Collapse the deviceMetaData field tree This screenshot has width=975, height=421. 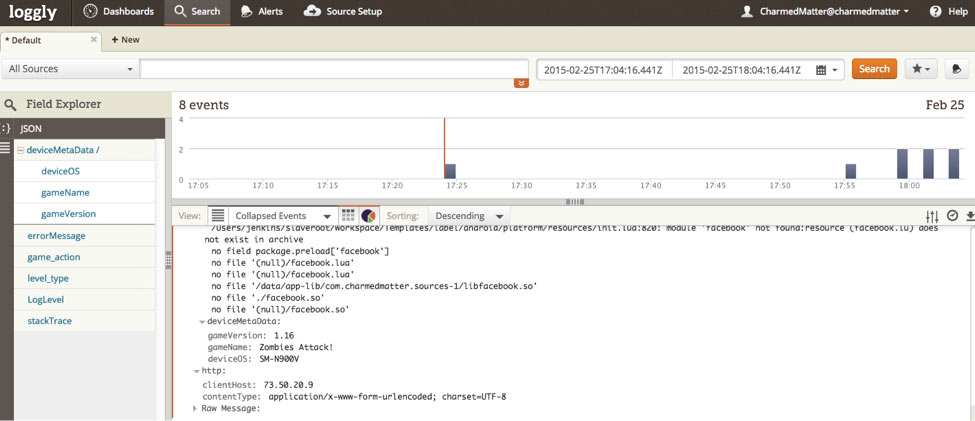pyautogui.click(x=20, y=150)
